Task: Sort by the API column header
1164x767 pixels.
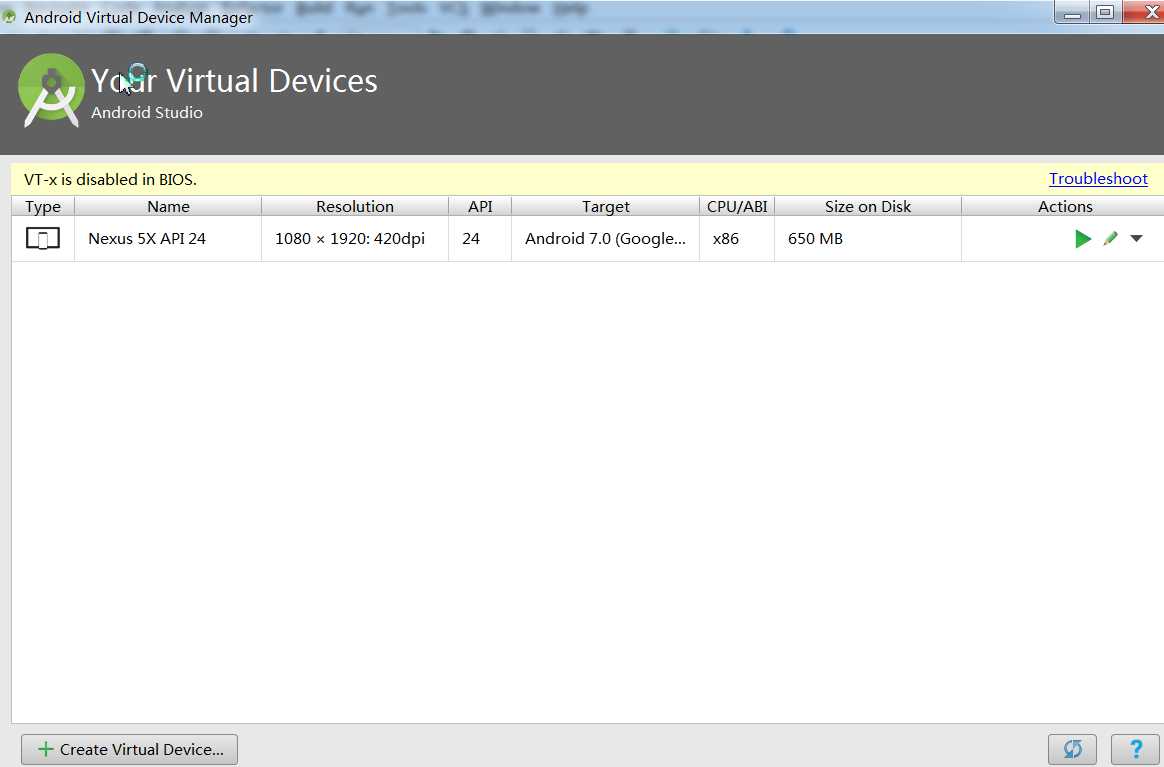Action: click(480, 206)
